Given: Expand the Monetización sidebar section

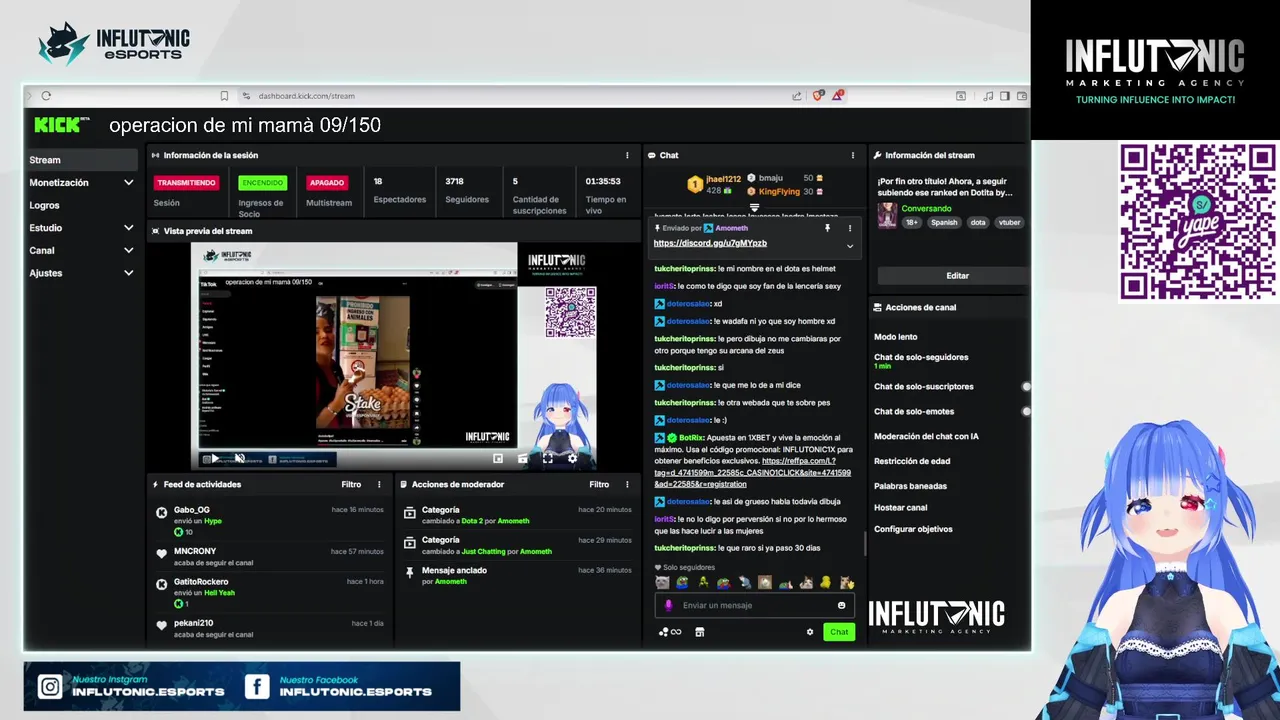Looking at the screenshot, I should pos(128,183).
